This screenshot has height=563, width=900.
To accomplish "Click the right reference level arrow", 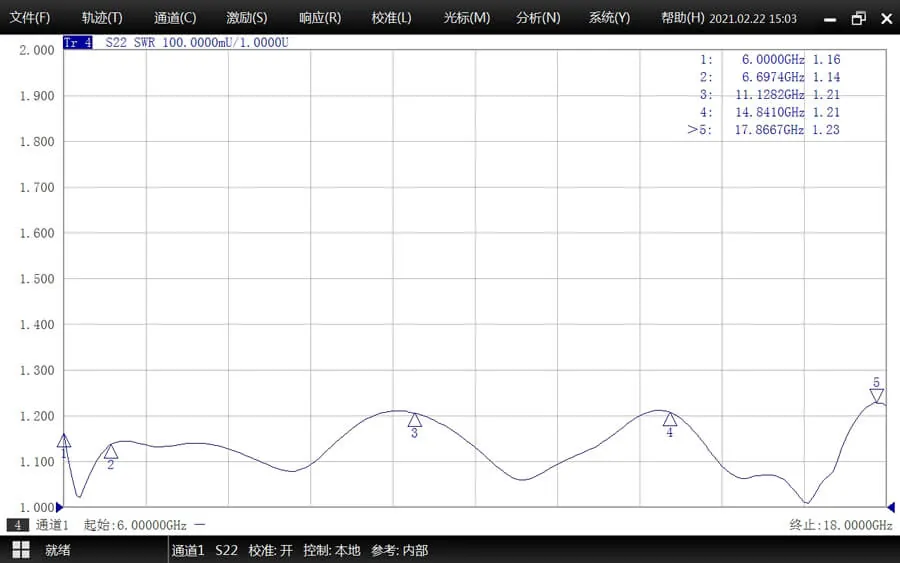I will point(891,507).
